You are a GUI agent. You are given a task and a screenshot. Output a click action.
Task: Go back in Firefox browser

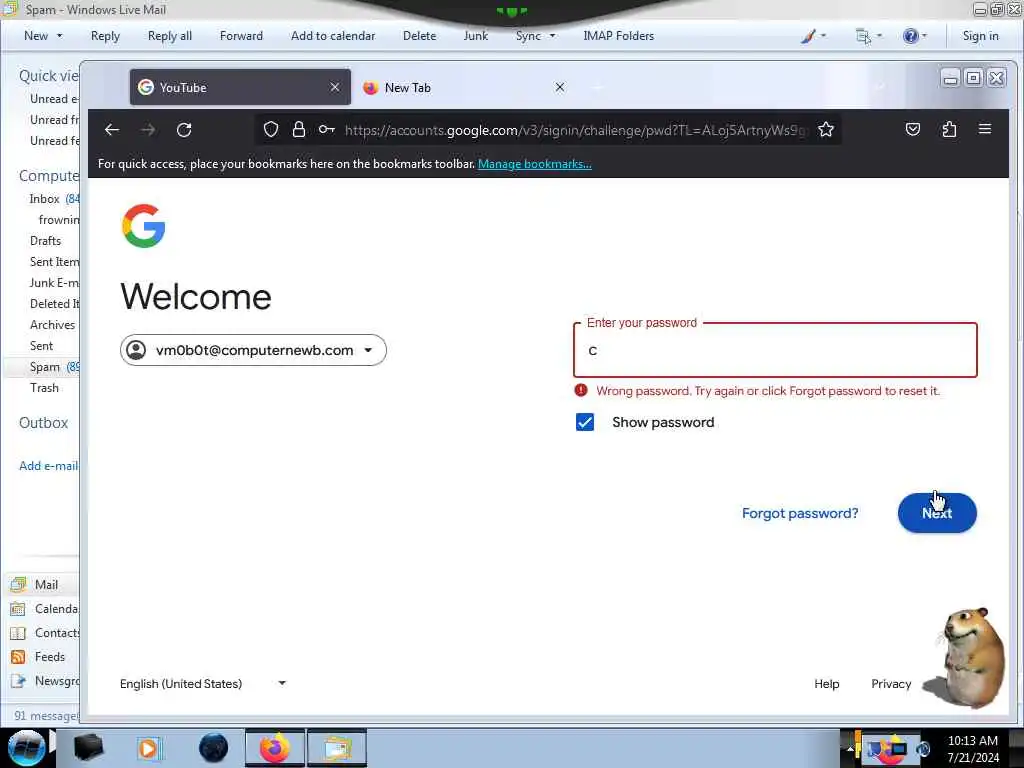pos(112,130)
